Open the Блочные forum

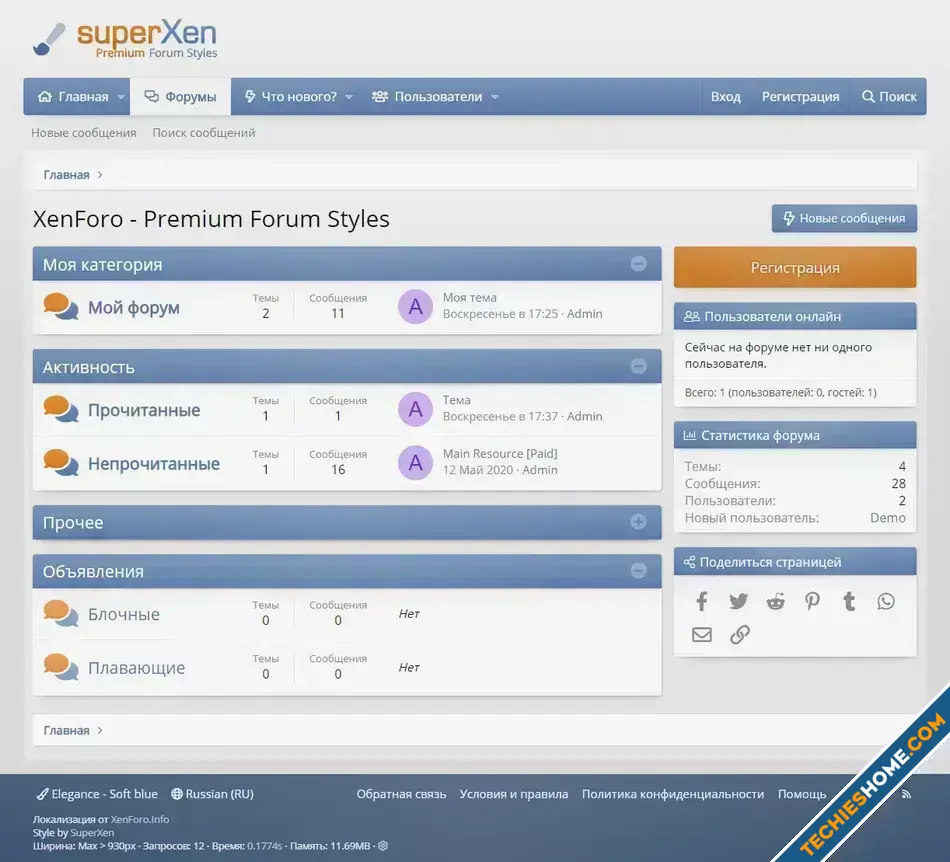(x=124, y=614)
